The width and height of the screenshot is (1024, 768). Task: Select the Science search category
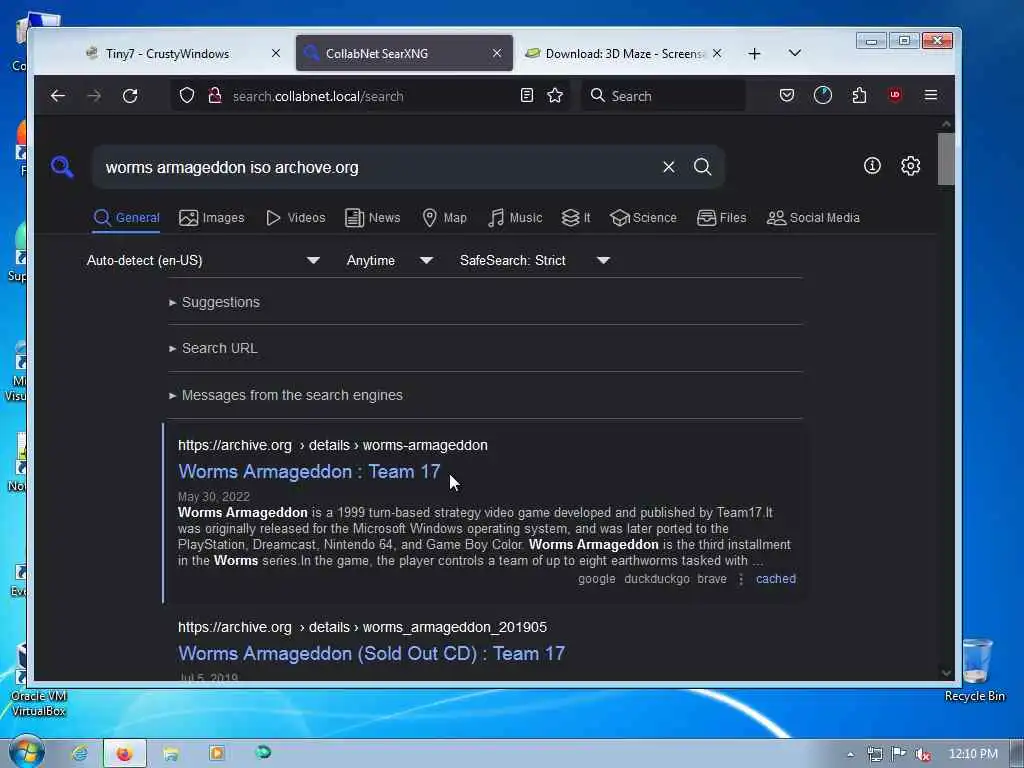pos(643,217)
